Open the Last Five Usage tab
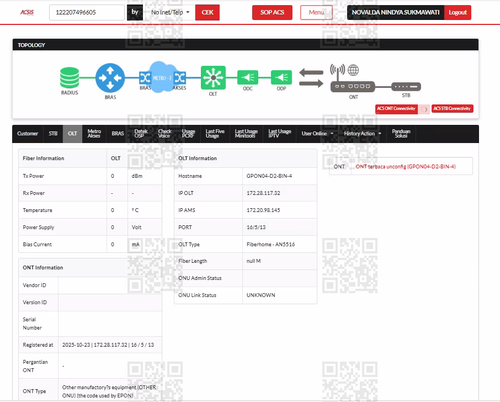The width and height of the screenshot is (500, 402). click(215, 134)
